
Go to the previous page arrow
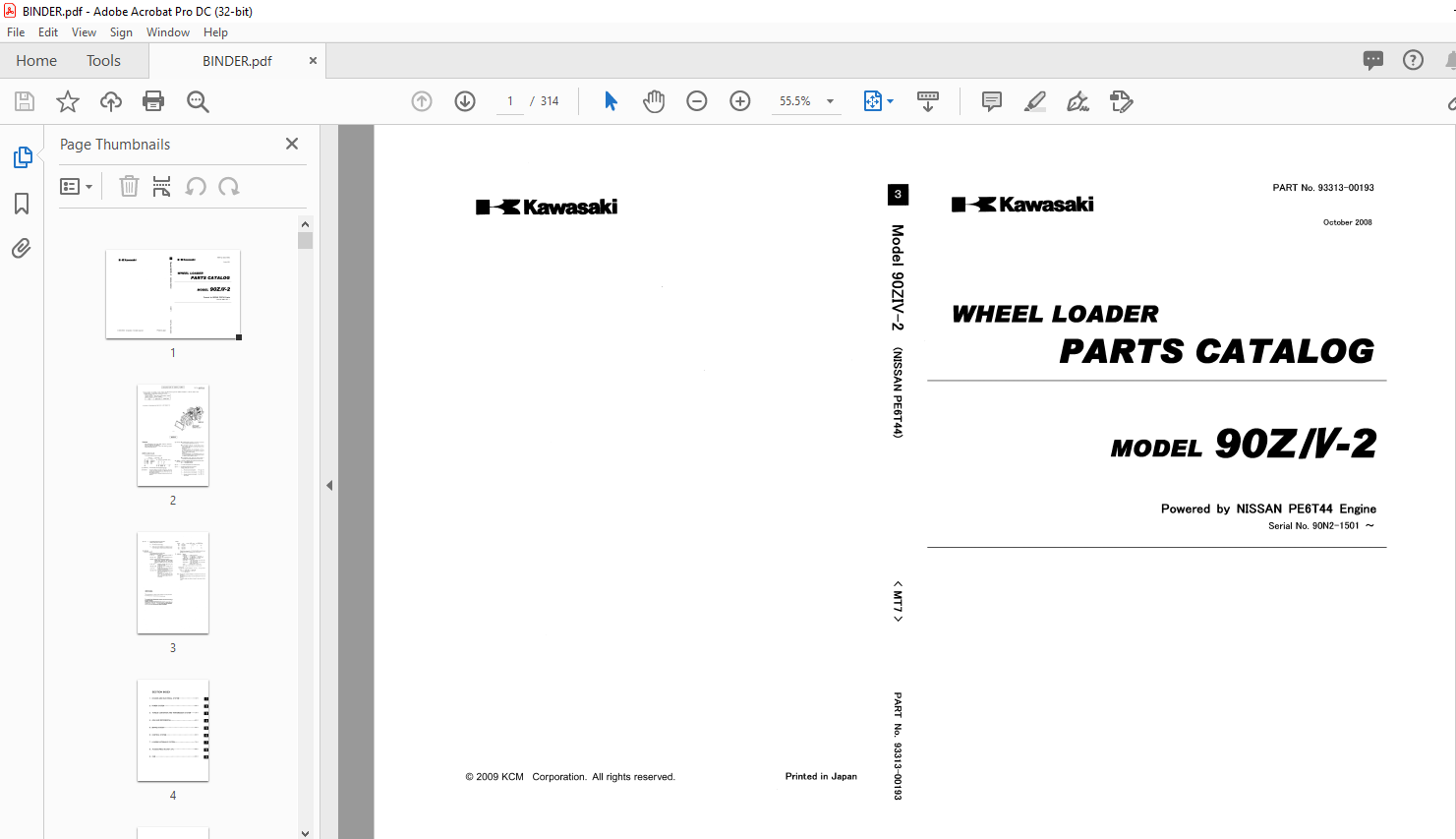422,101
